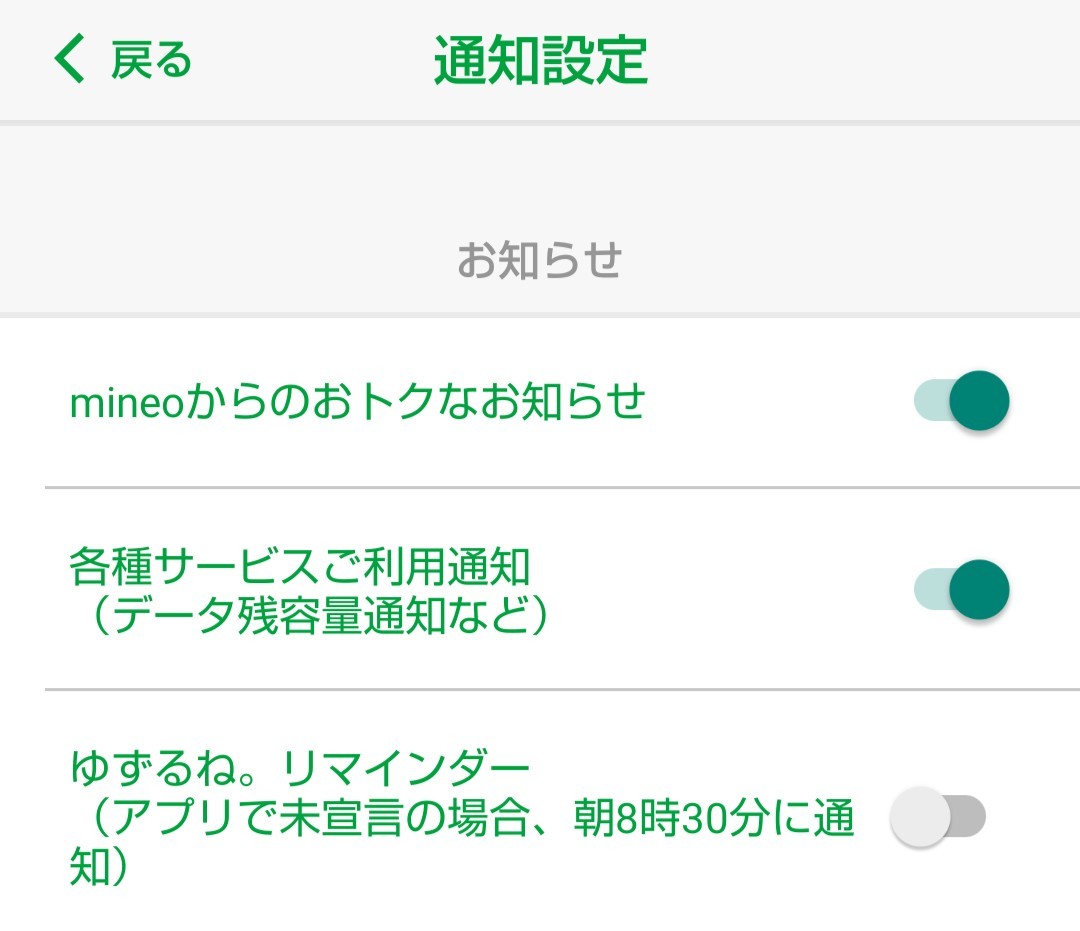Tap the green back chevron icon

pyautogui.click(x=70, y=59)
